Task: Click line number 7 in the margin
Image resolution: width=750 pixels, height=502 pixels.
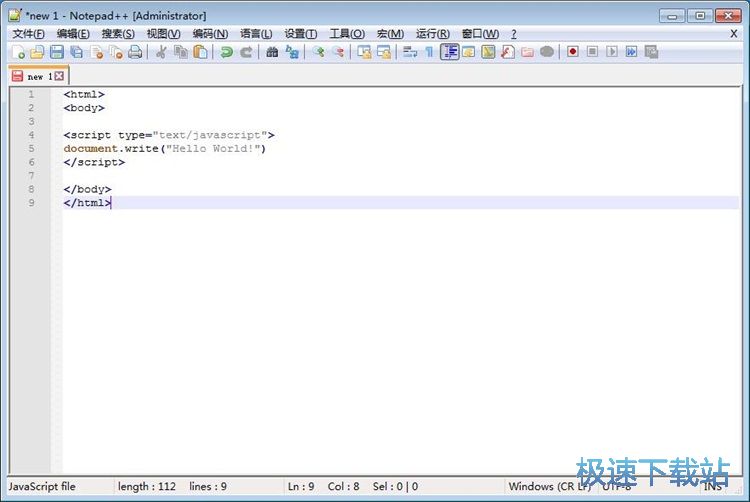Action: click(x=31, y=175)
